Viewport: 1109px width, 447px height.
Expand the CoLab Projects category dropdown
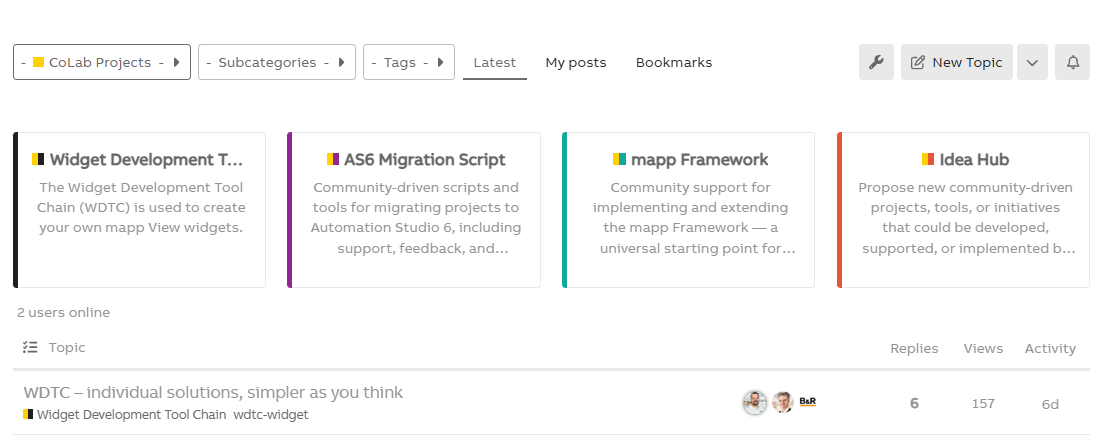(x=102, y=62)
